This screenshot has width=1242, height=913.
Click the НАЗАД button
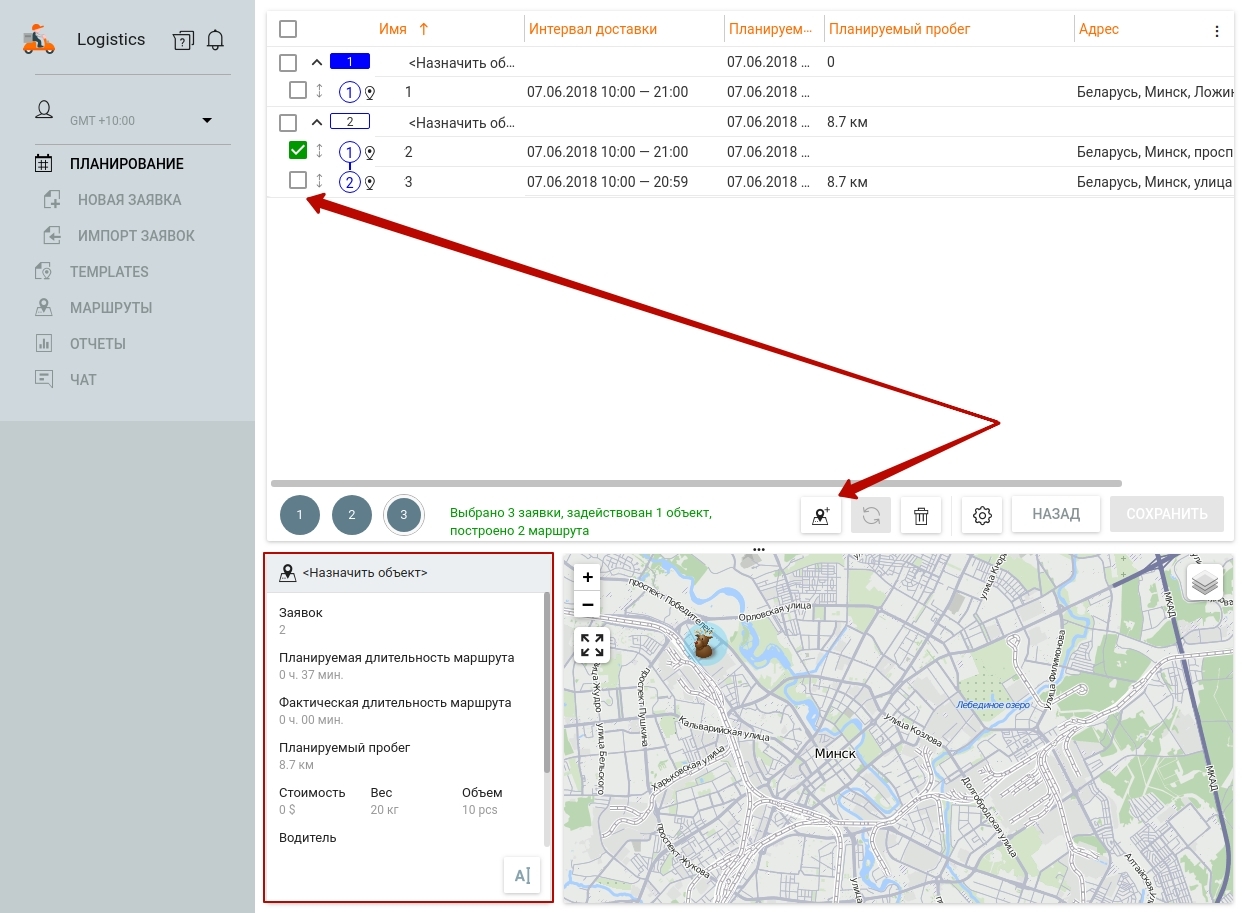pyautogui.click(x=1055, y=514)
